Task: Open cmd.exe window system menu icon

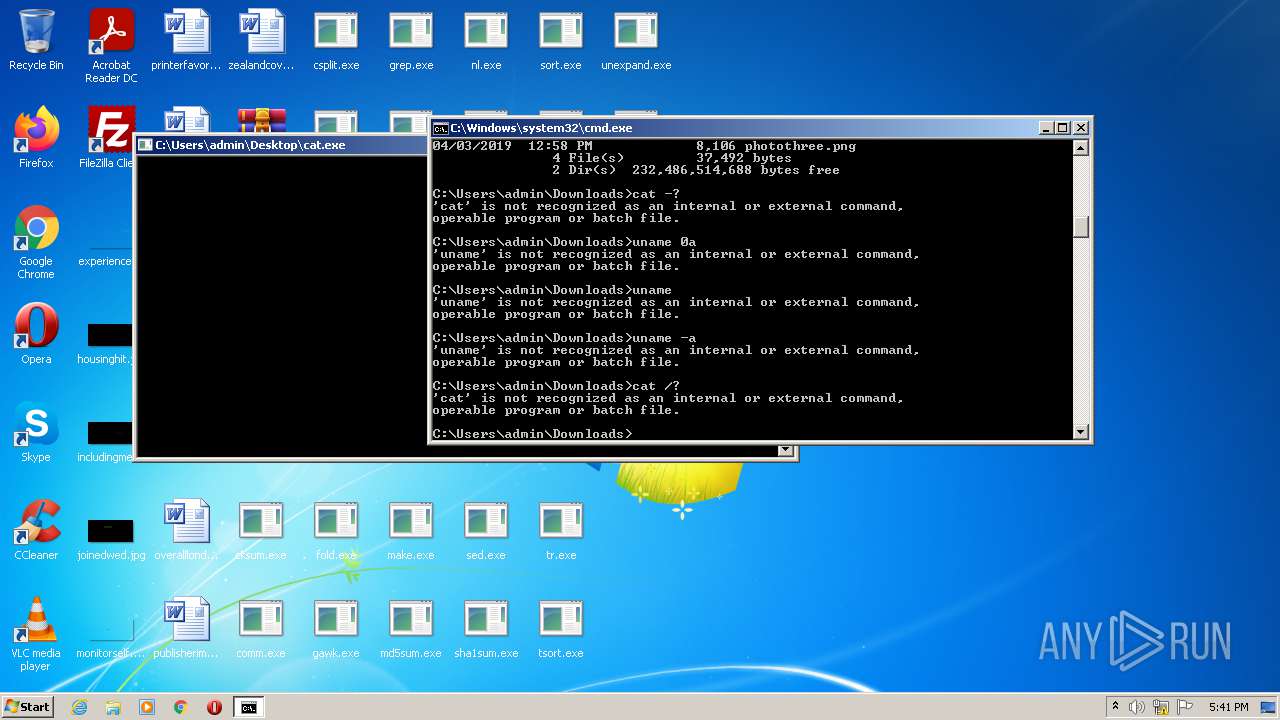Action: coord(440,128)
